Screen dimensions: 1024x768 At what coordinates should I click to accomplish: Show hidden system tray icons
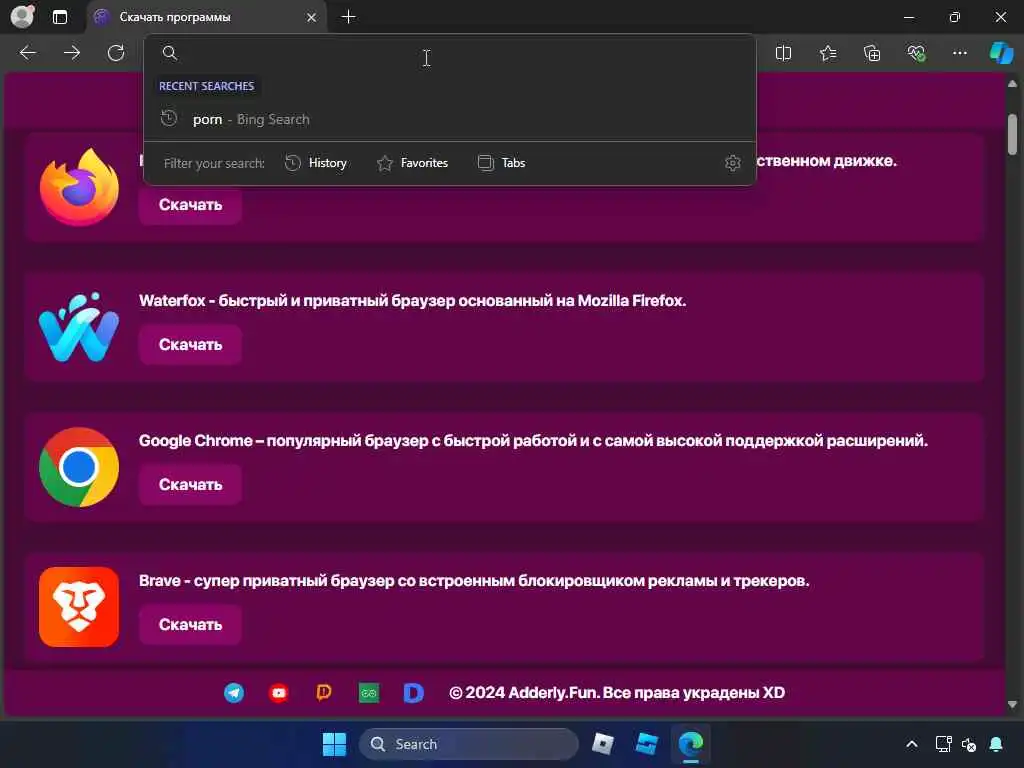point(912,744)
